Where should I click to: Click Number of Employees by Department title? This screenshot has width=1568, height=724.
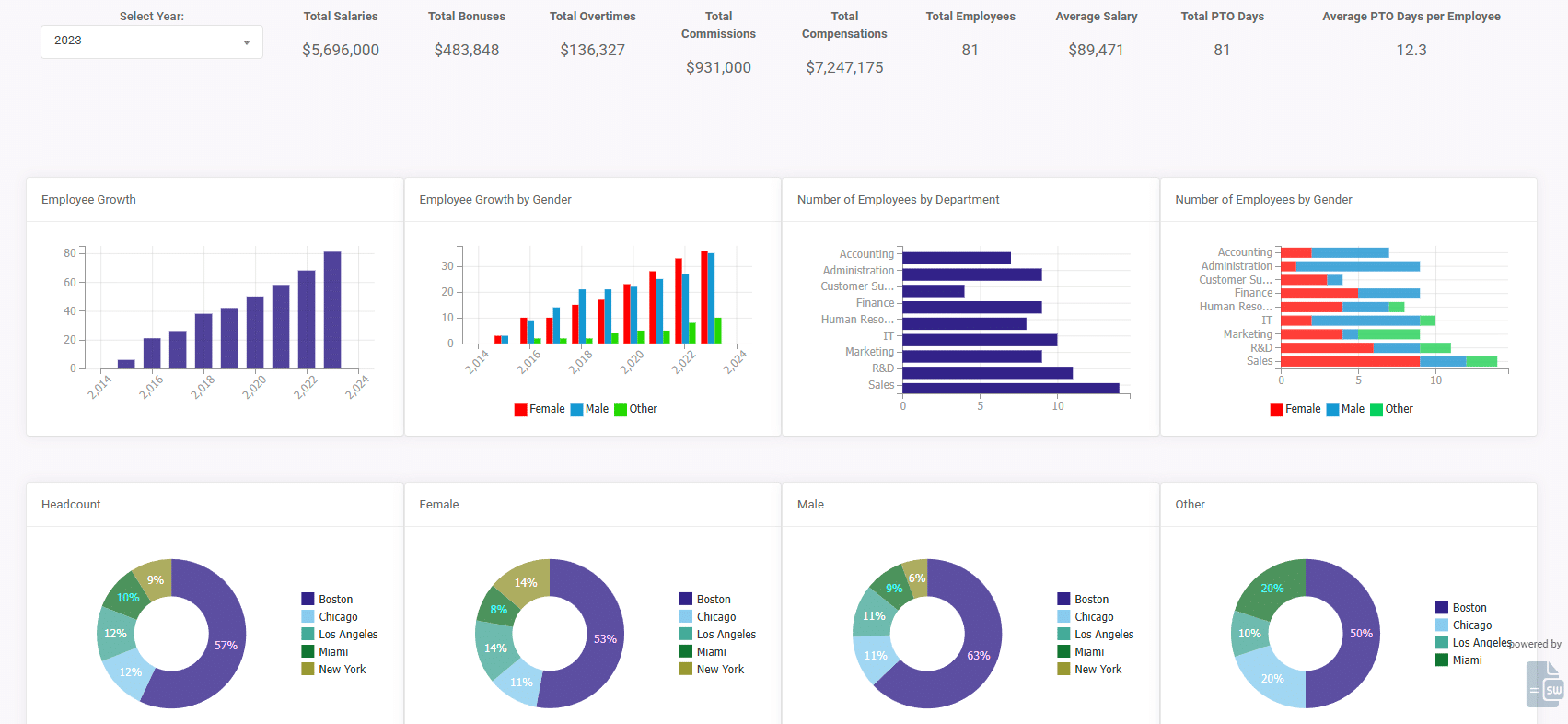tap(899, 200)
